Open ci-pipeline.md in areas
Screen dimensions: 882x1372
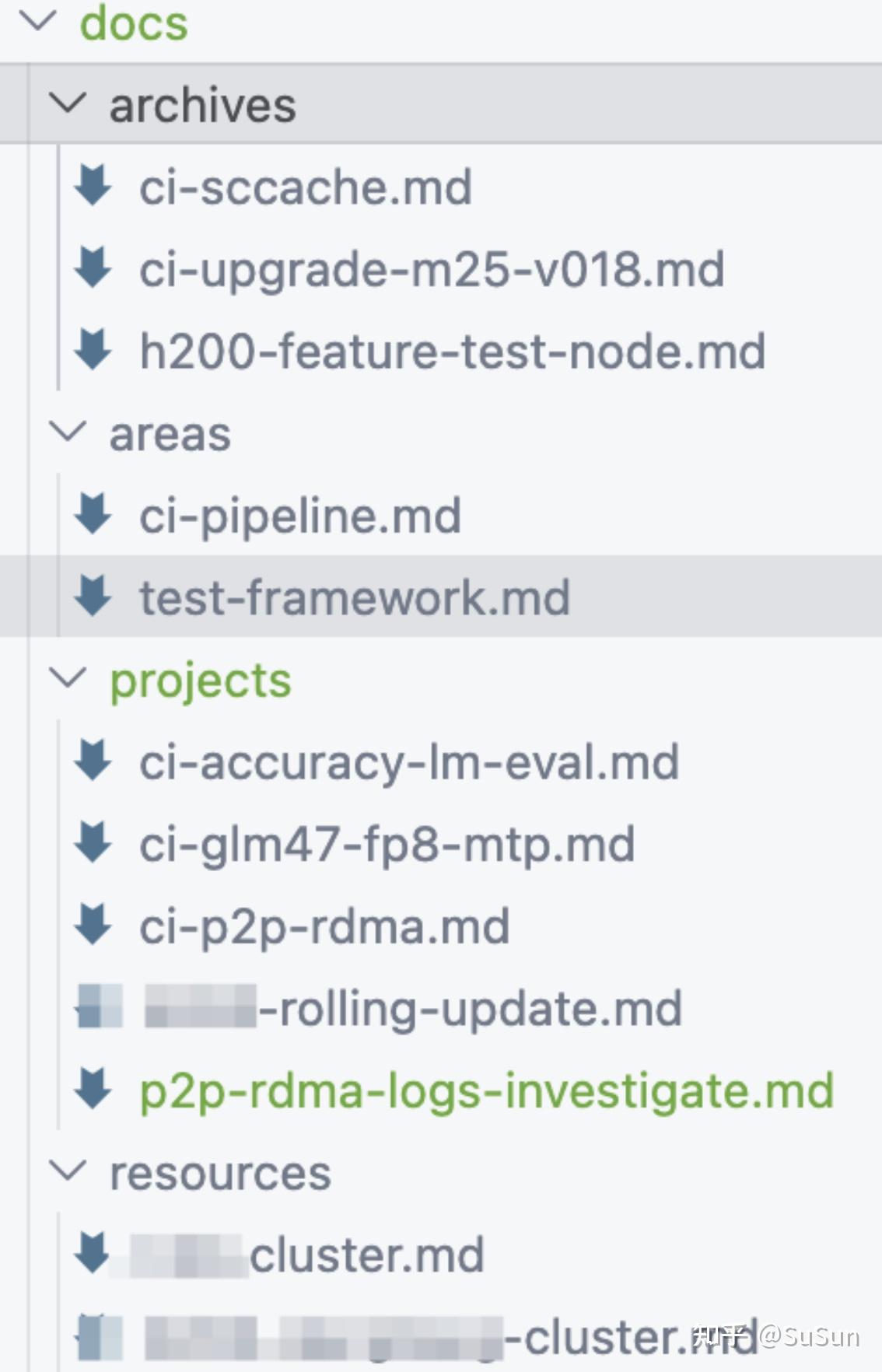click(300, 516)
